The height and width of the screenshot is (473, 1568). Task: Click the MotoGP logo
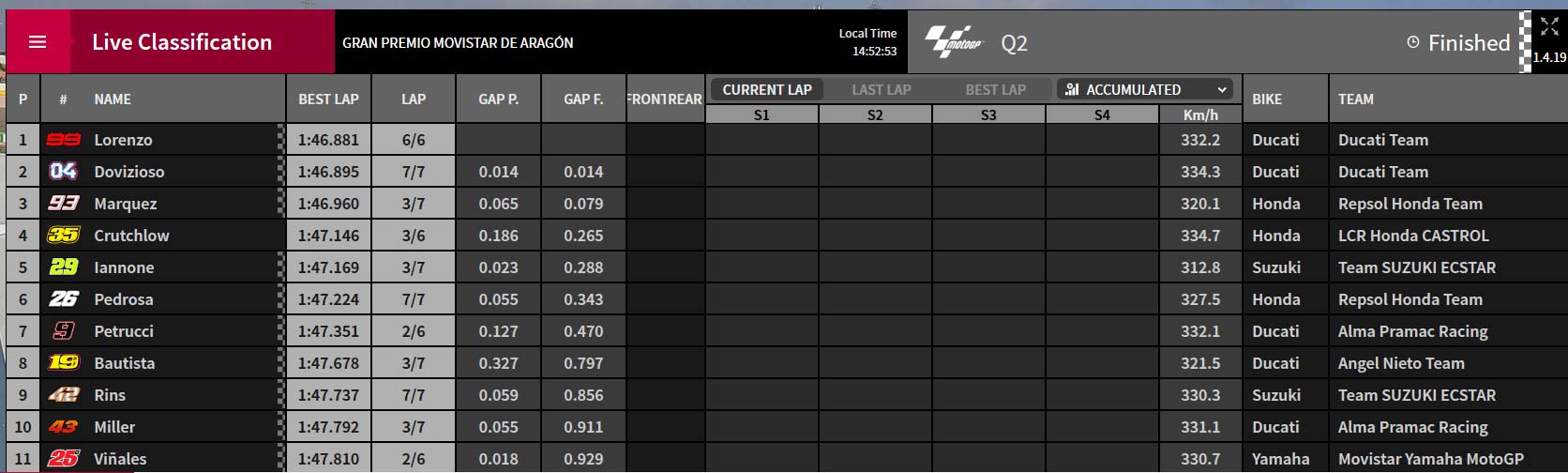(x=954, y=42)
